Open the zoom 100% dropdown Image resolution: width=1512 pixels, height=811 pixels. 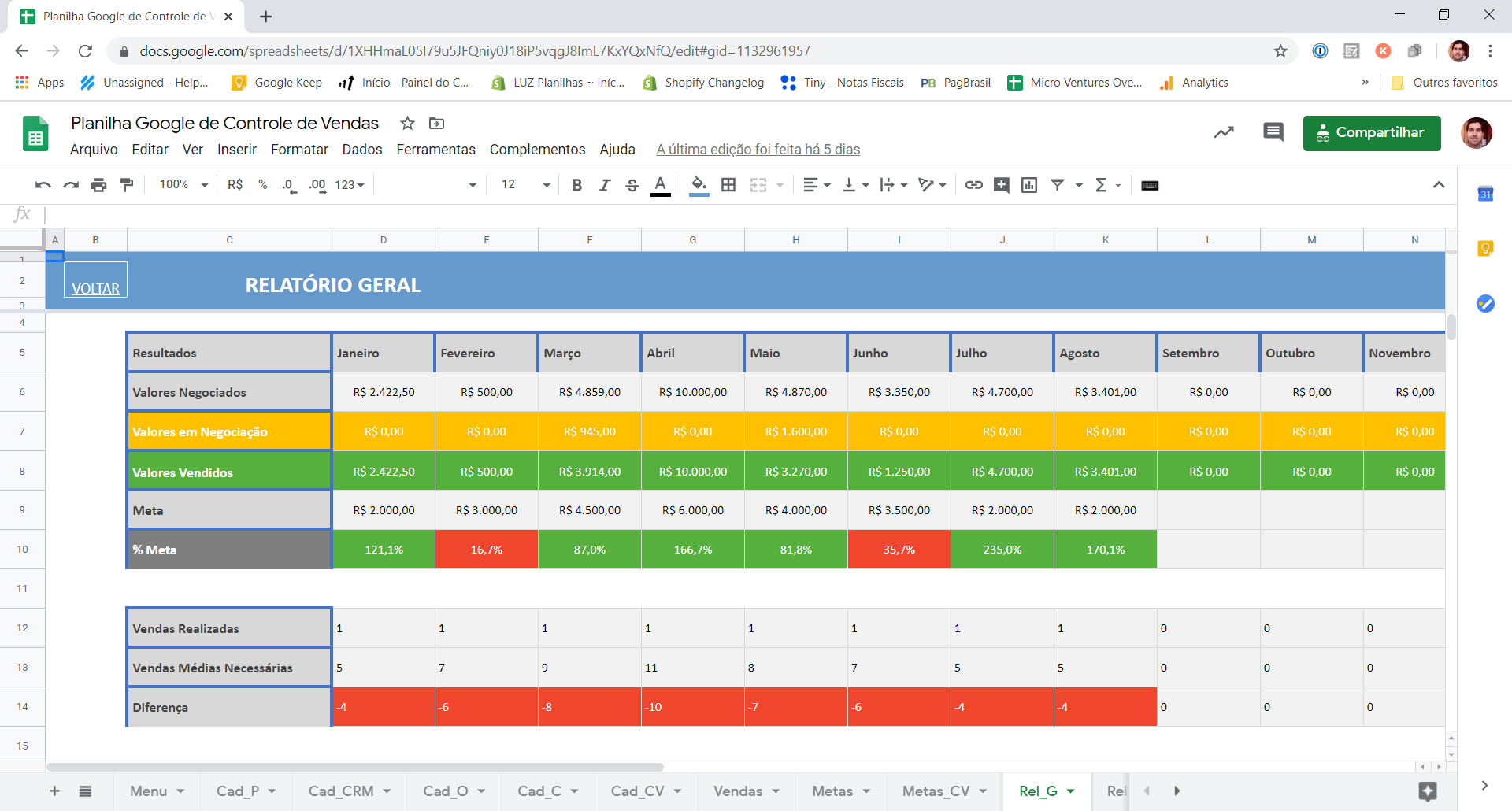pyautogui.click(x=183, y=185)
